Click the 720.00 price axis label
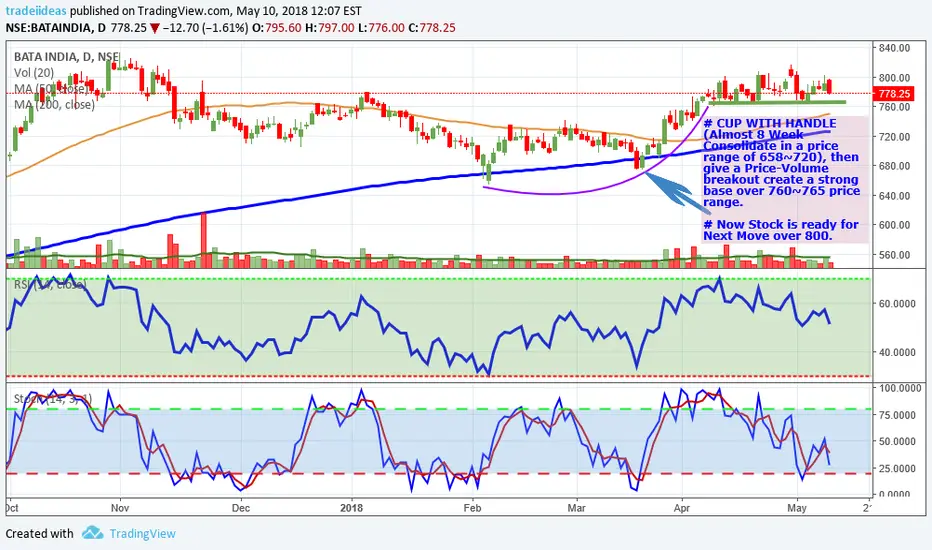The height and width of the screenshot is (550, 932). [x=895, y=137]
